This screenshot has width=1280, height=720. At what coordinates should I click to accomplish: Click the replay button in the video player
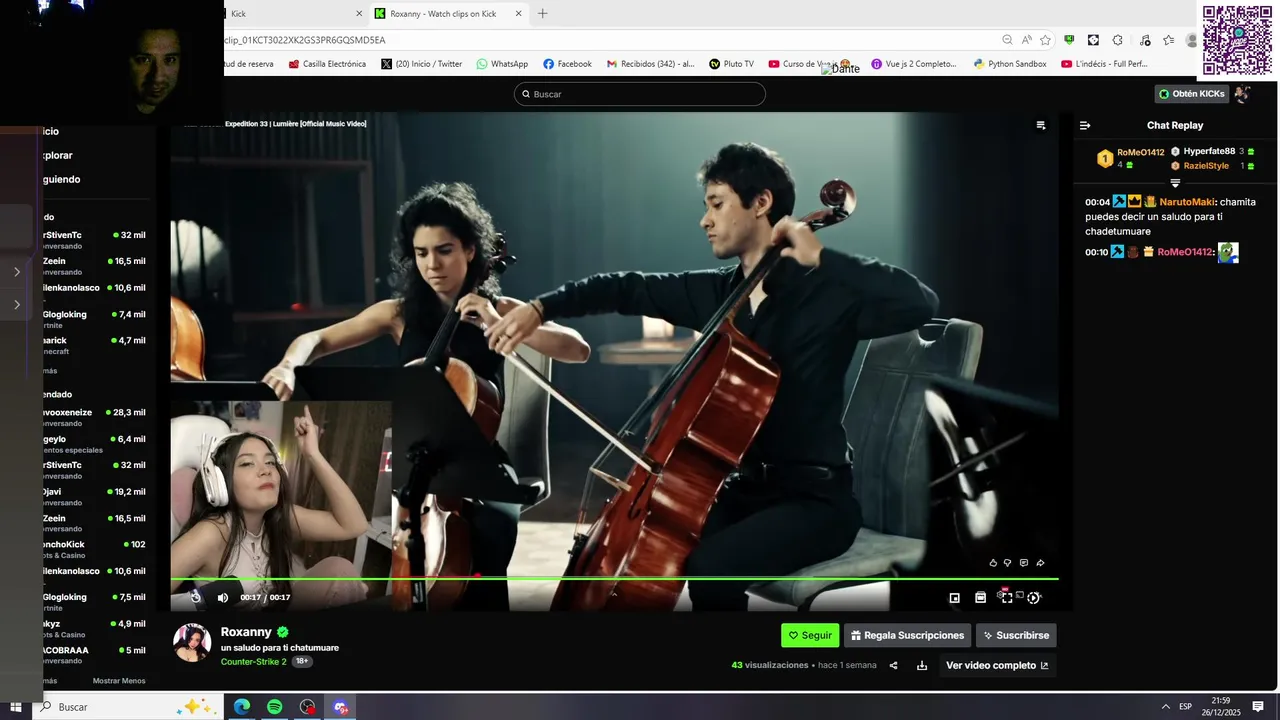[x=196, y=597]
